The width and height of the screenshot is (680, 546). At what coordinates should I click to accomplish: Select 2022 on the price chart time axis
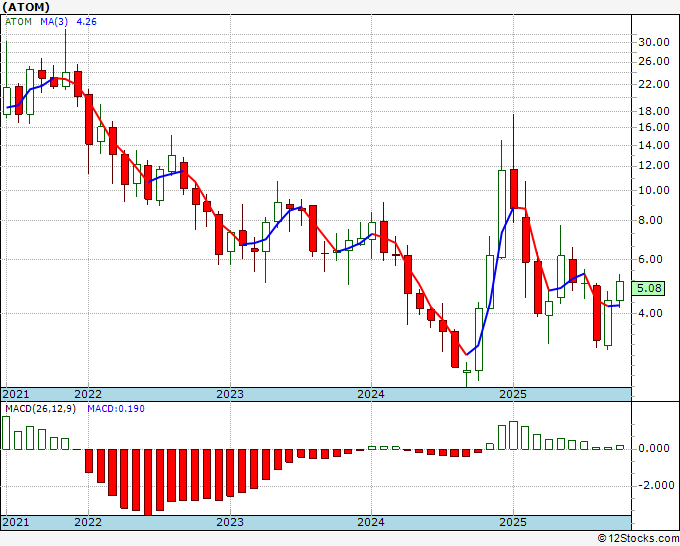click(88, 394)
